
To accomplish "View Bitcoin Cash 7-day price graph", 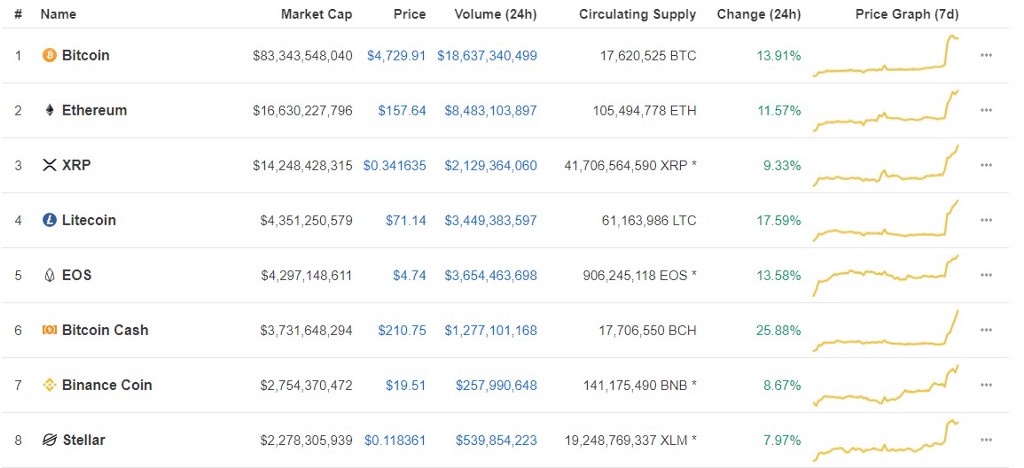I will (x=886, y=330).
